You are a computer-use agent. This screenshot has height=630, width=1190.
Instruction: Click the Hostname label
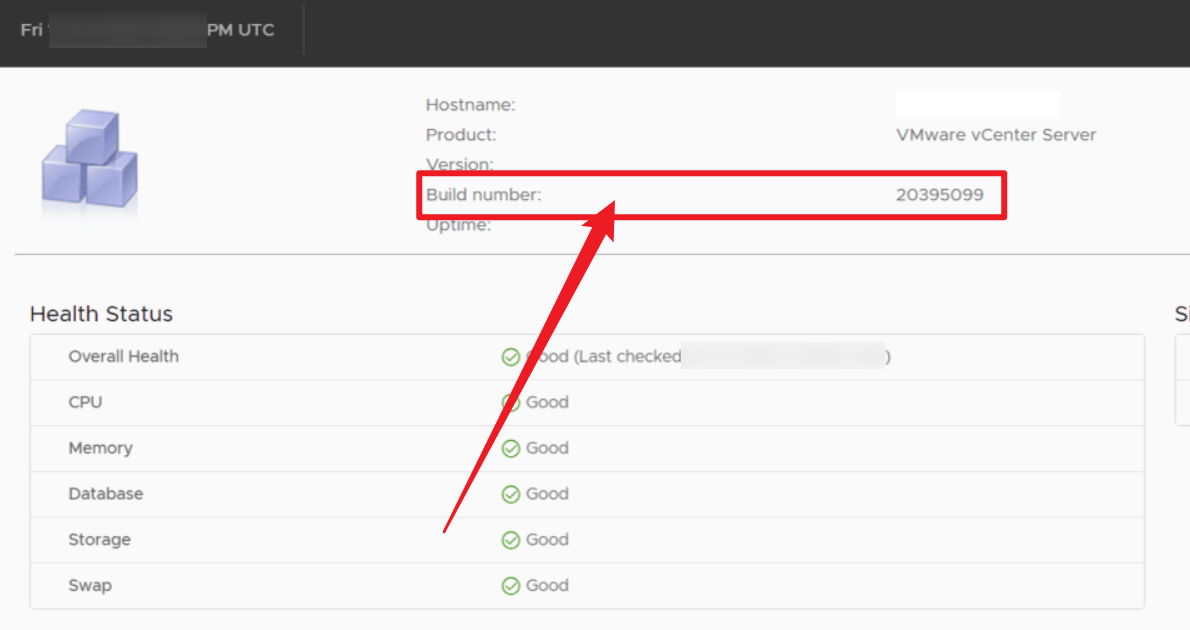(471, 105)
